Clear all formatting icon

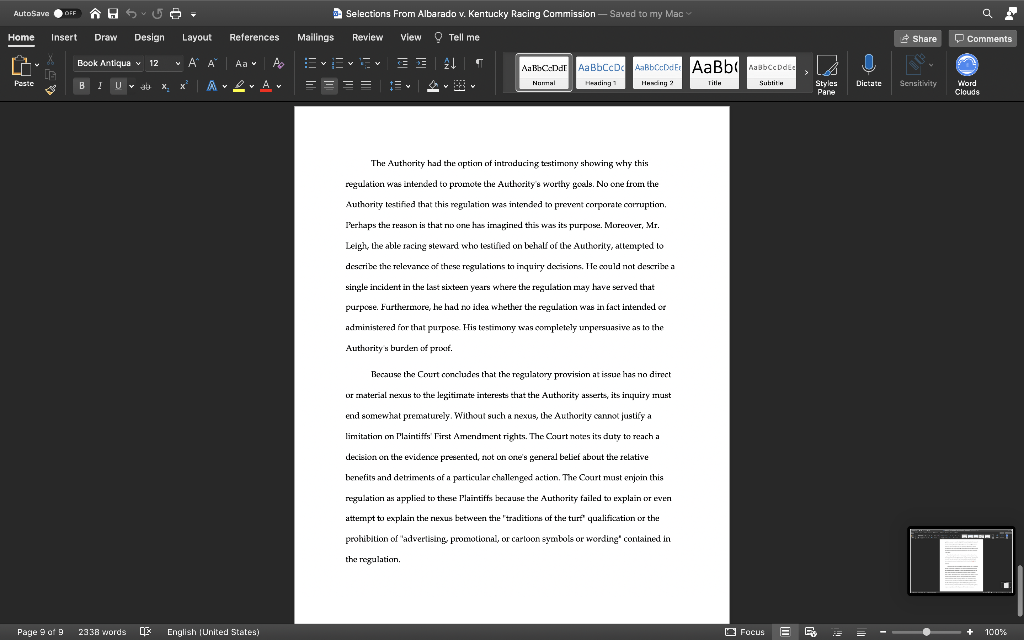point(278,63)
